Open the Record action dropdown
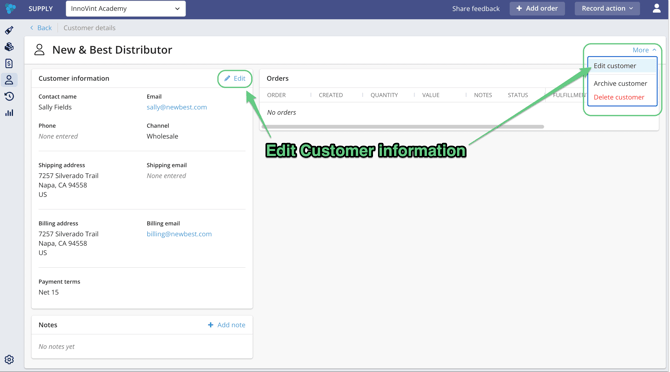The image size is (670, 372). [607, 8]
